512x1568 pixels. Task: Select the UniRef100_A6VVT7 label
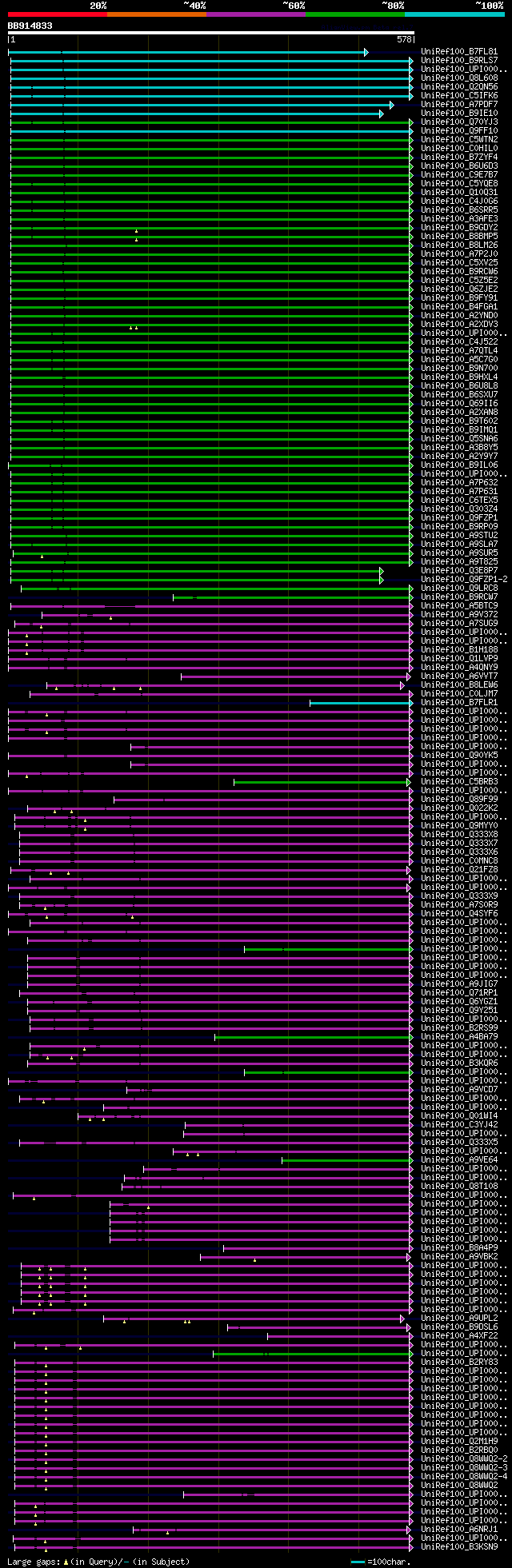pos(459,676)
